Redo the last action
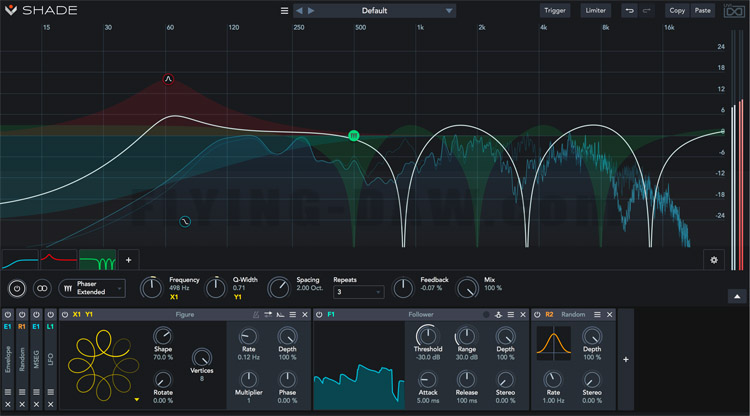 pos(647,11)
